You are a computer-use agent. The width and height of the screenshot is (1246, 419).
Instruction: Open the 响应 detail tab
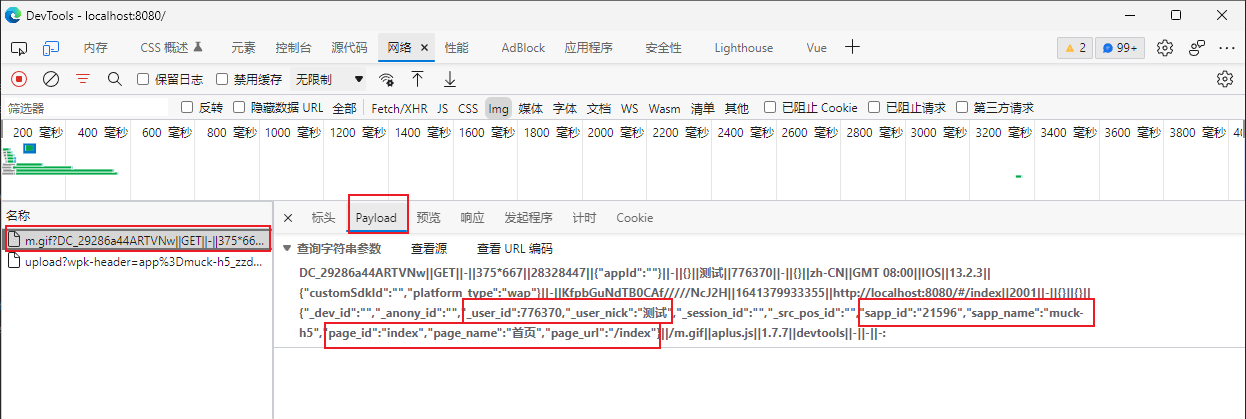[x=472, y=218]
